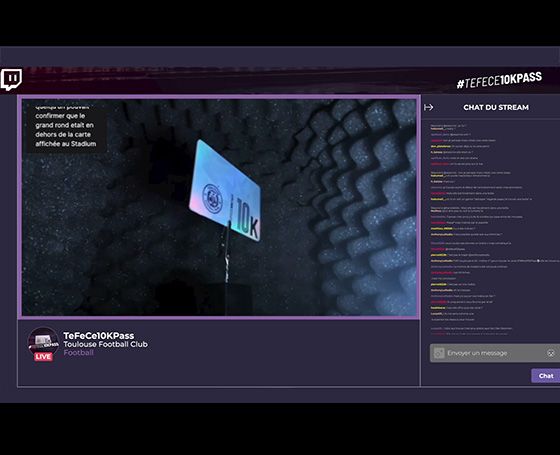Focus the 'Envoyer un message' input

click(495, 353)
